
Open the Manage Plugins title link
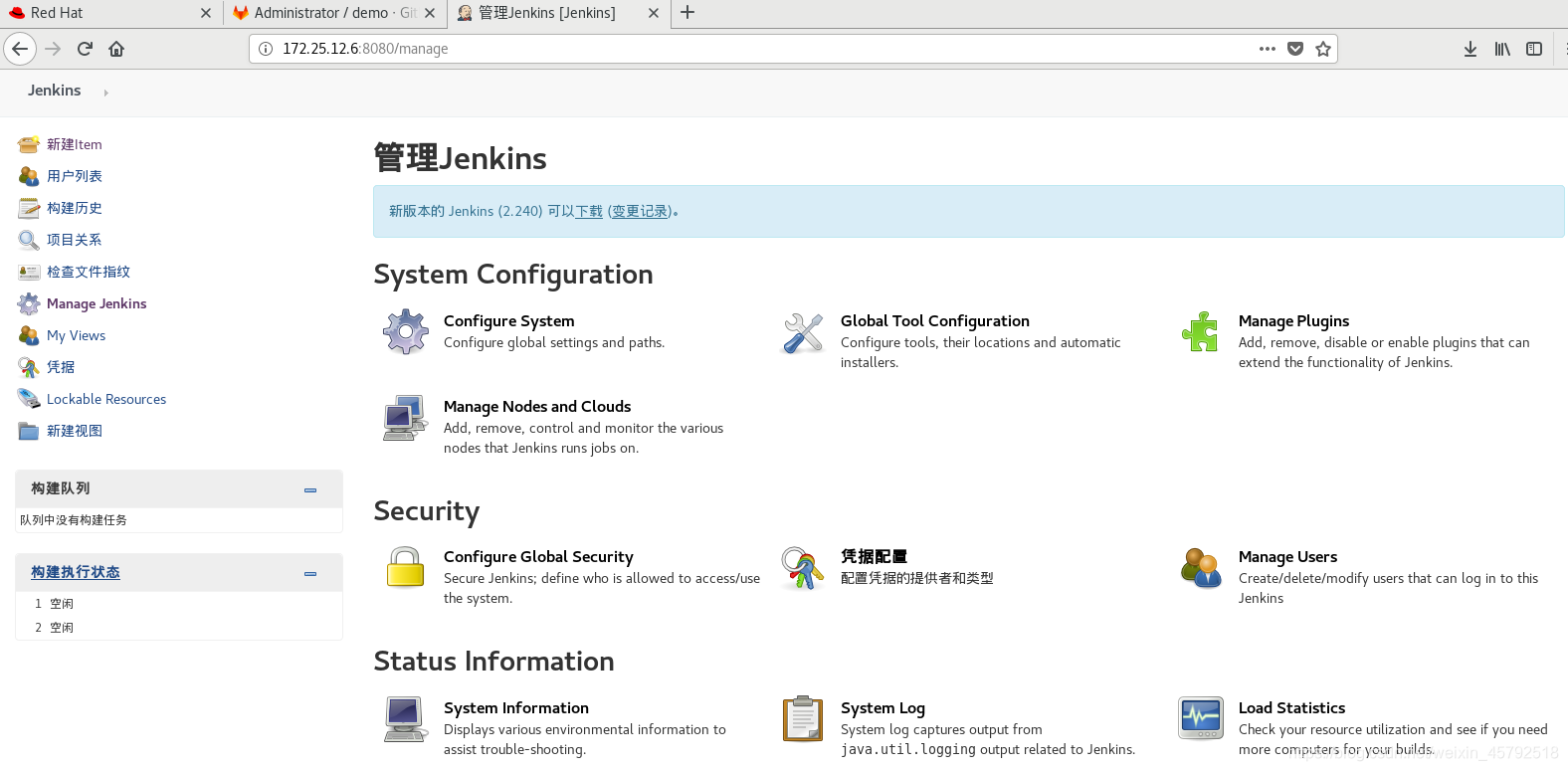[1294, 320]
